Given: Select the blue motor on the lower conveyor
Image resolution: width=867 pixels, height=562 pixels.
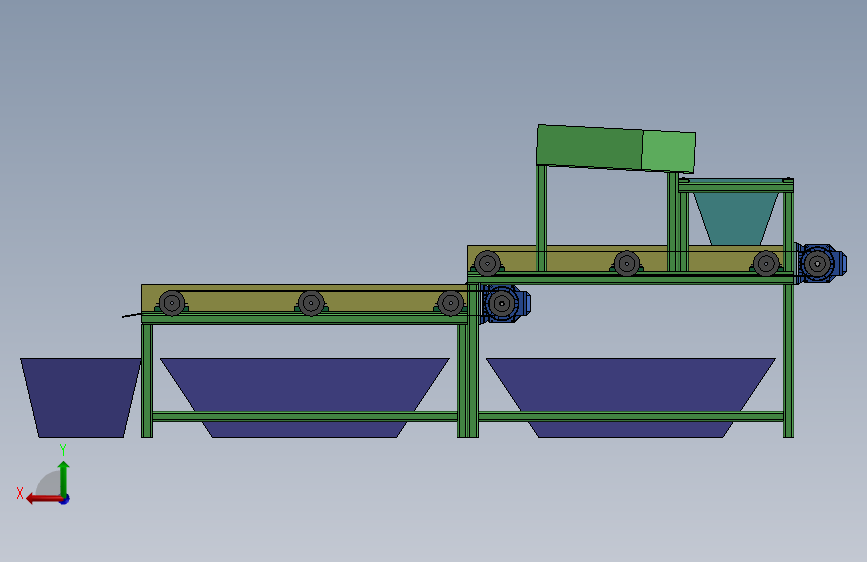Looking at the screenshot, I should click(504, 303).
